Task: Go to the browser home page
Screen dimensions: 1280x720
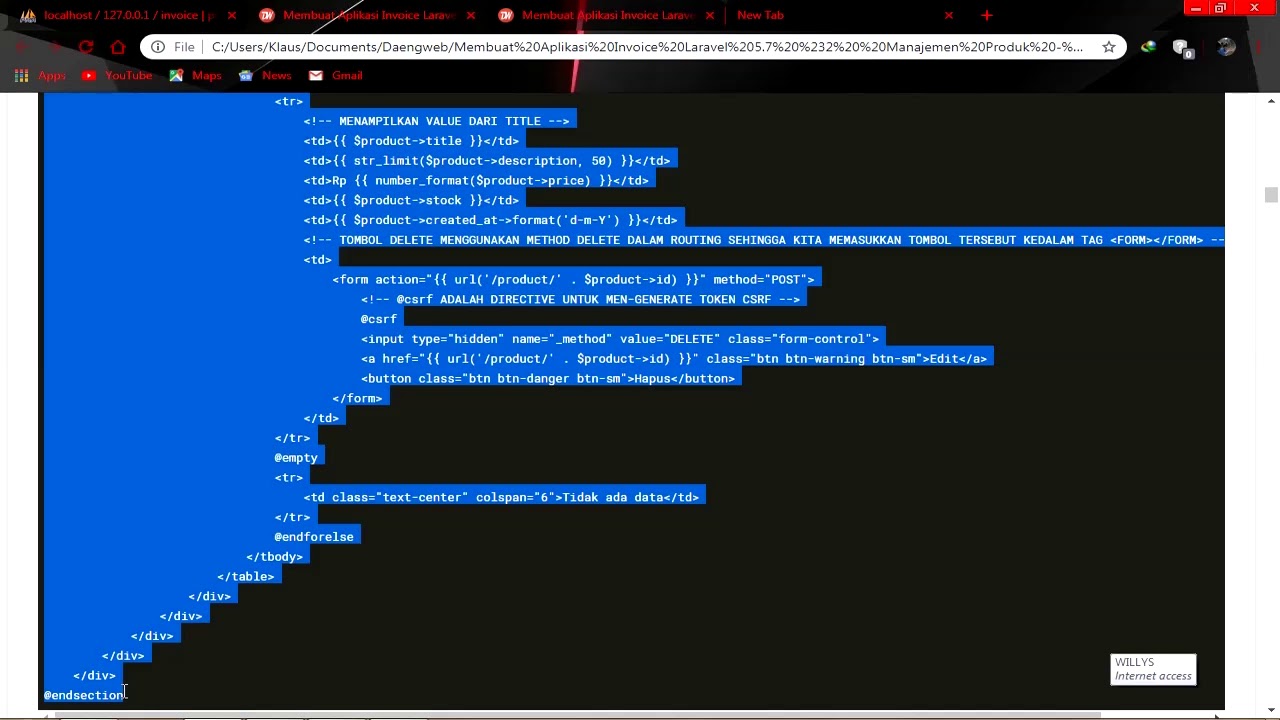Action: click(x=118, y=47)
